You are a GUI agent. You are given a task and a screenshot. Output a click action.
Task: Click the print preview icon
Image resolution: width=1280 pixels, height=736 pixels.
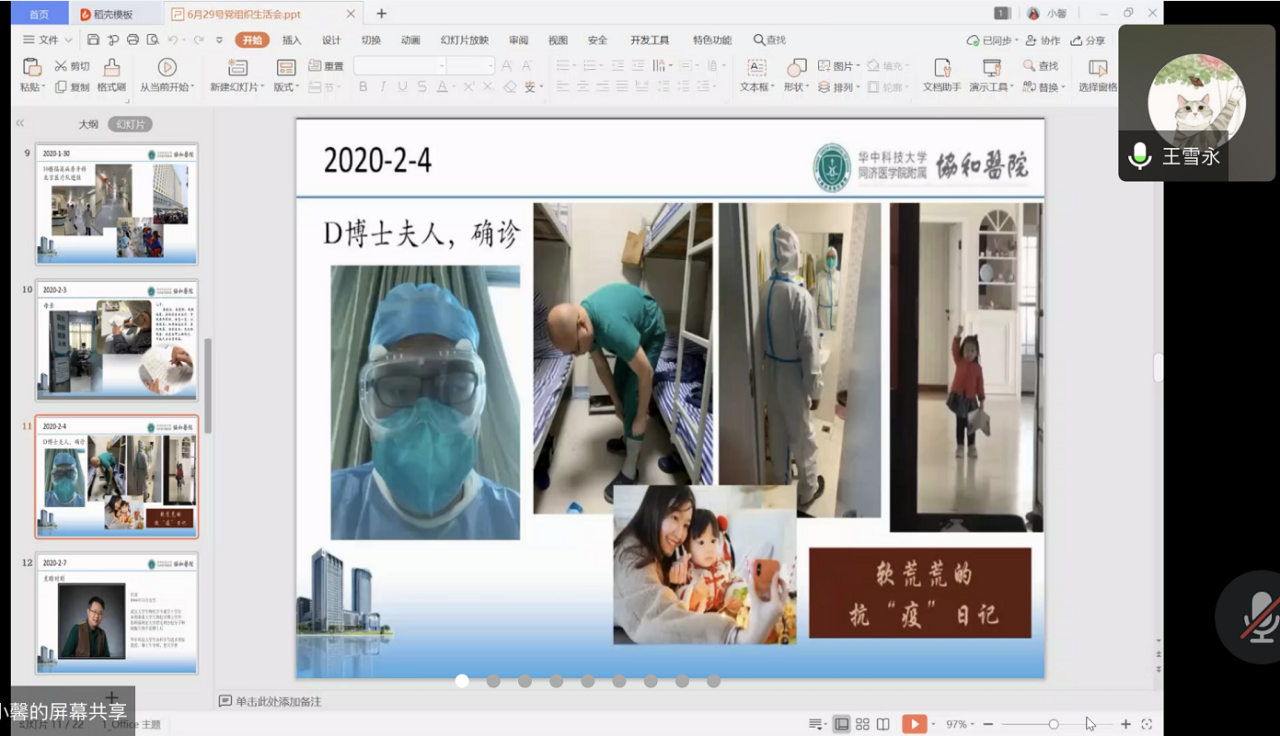pos(152,40)
